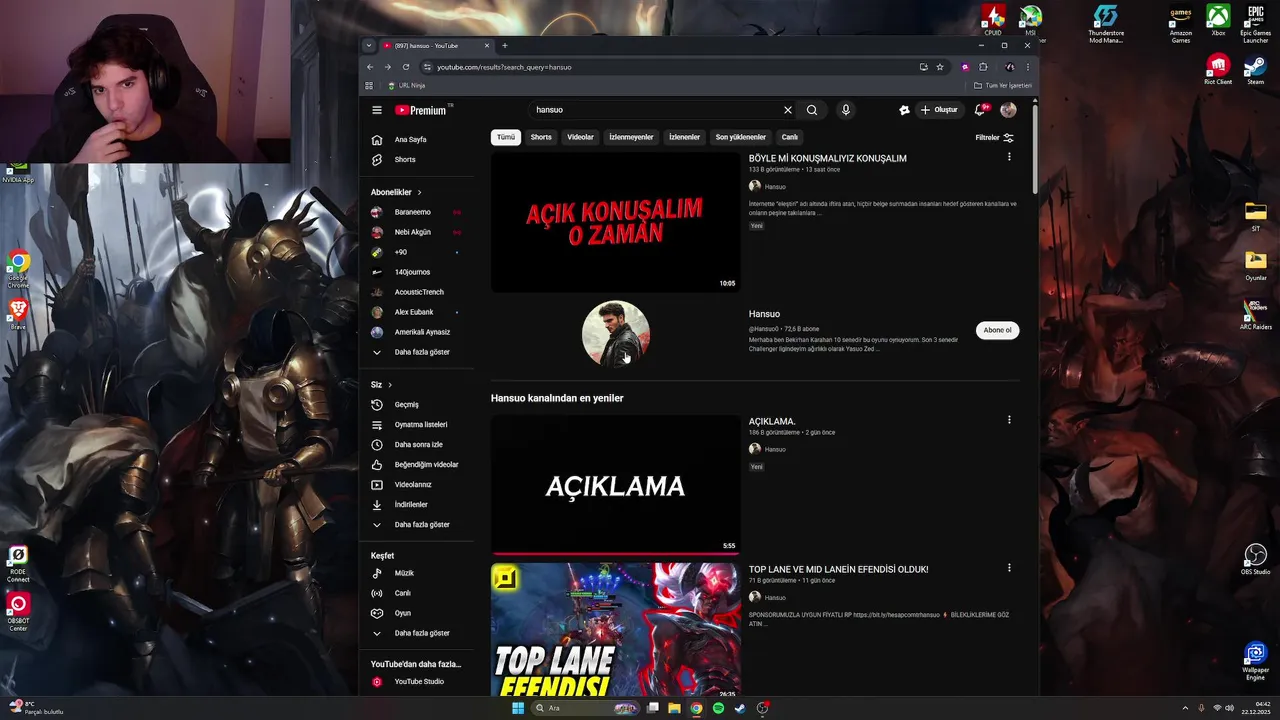Open the Epic Games Launcher desktop icon
Screen dimensions: 1280x720
point(1255,24)
